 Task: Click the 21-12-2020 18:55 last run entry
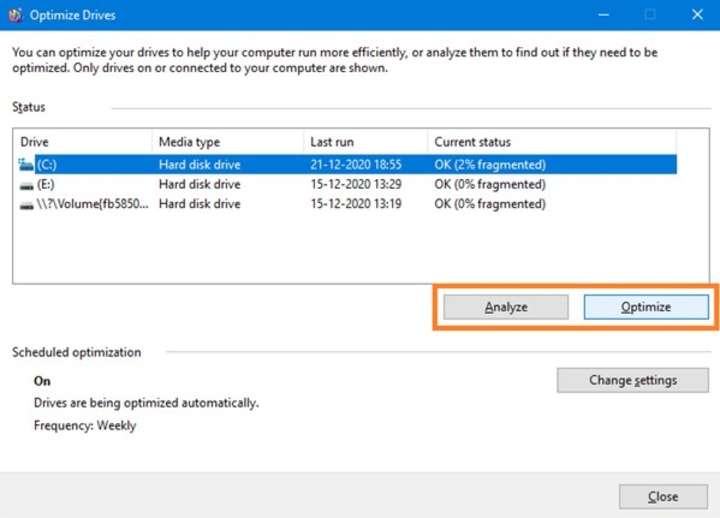coord(356,164)
